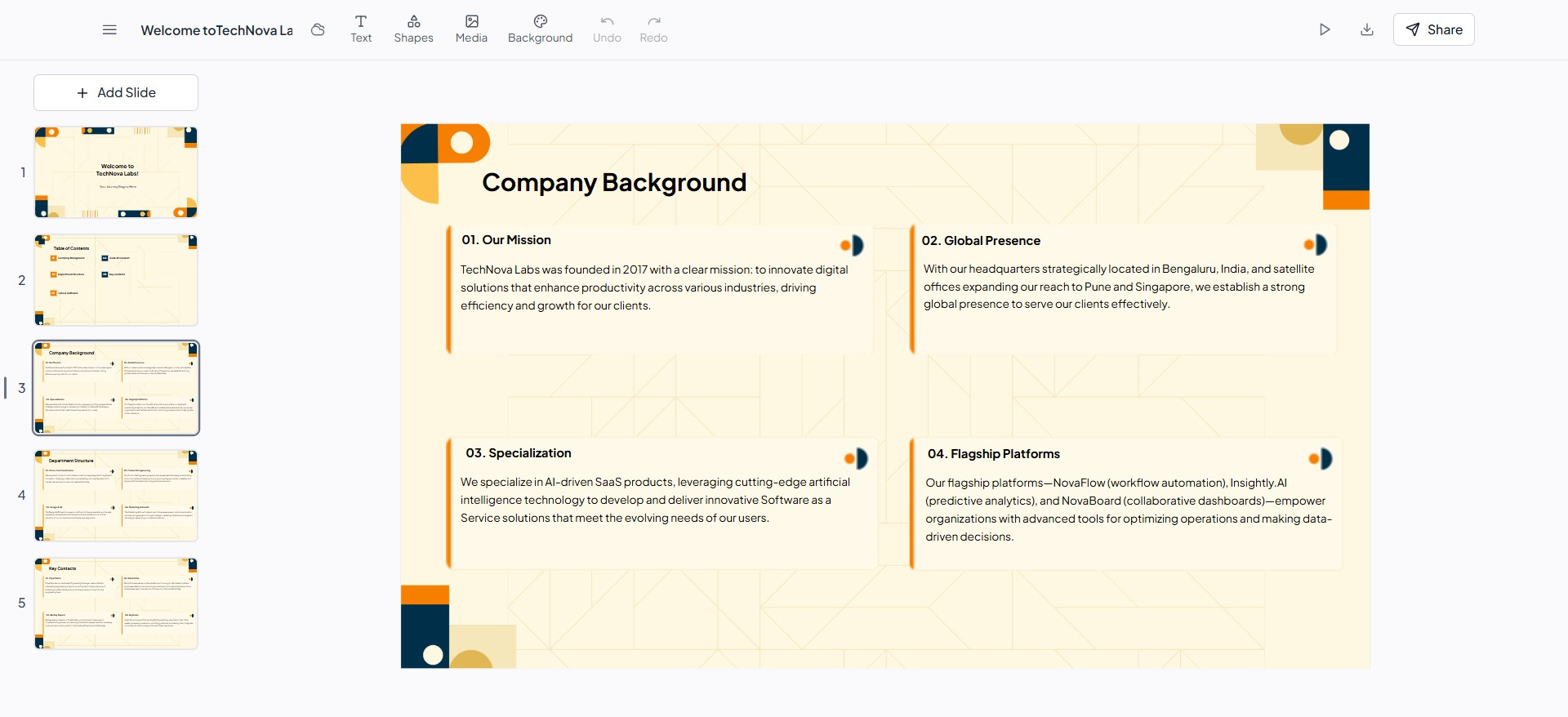Click the Undo button
The image size is (1568, 717).
607,29
